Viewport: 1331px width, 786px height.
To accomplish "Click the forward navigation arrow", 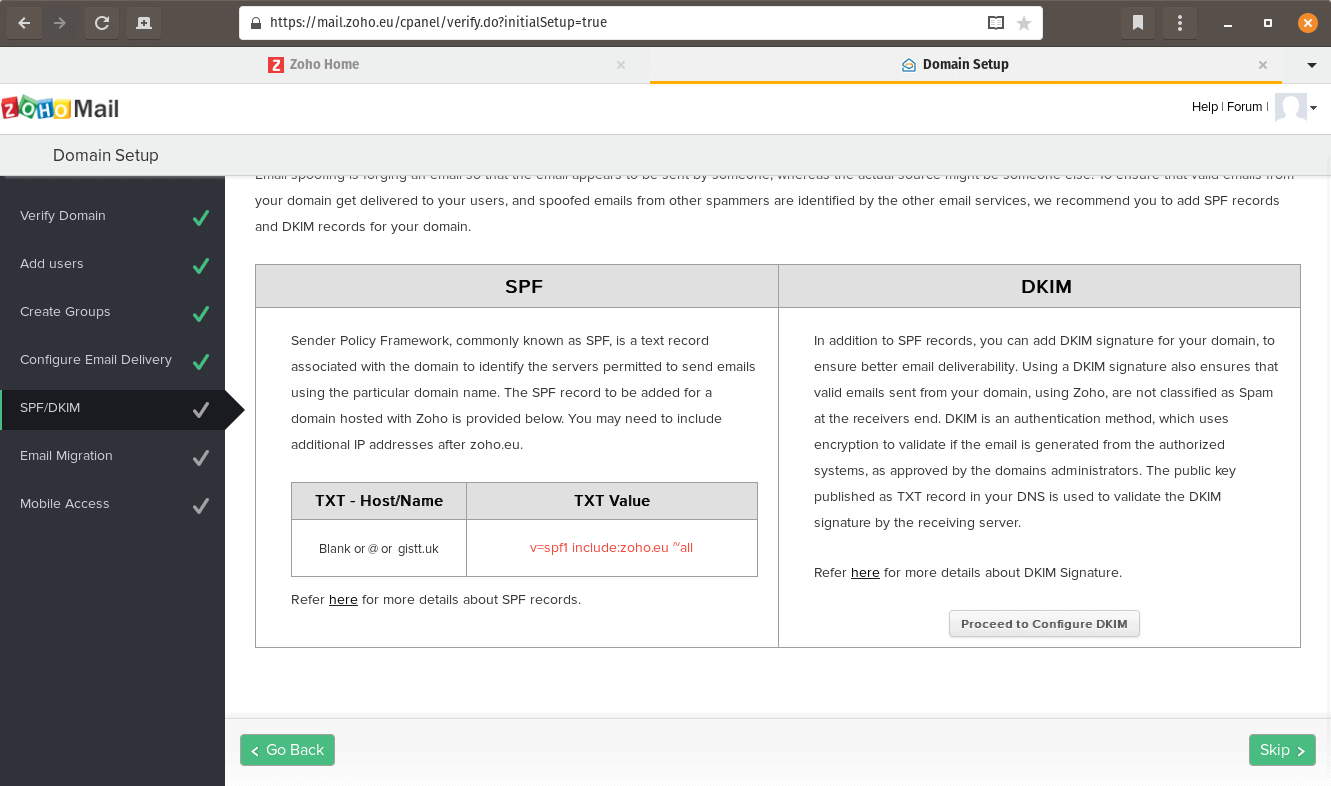I will (x=62, y=22).
